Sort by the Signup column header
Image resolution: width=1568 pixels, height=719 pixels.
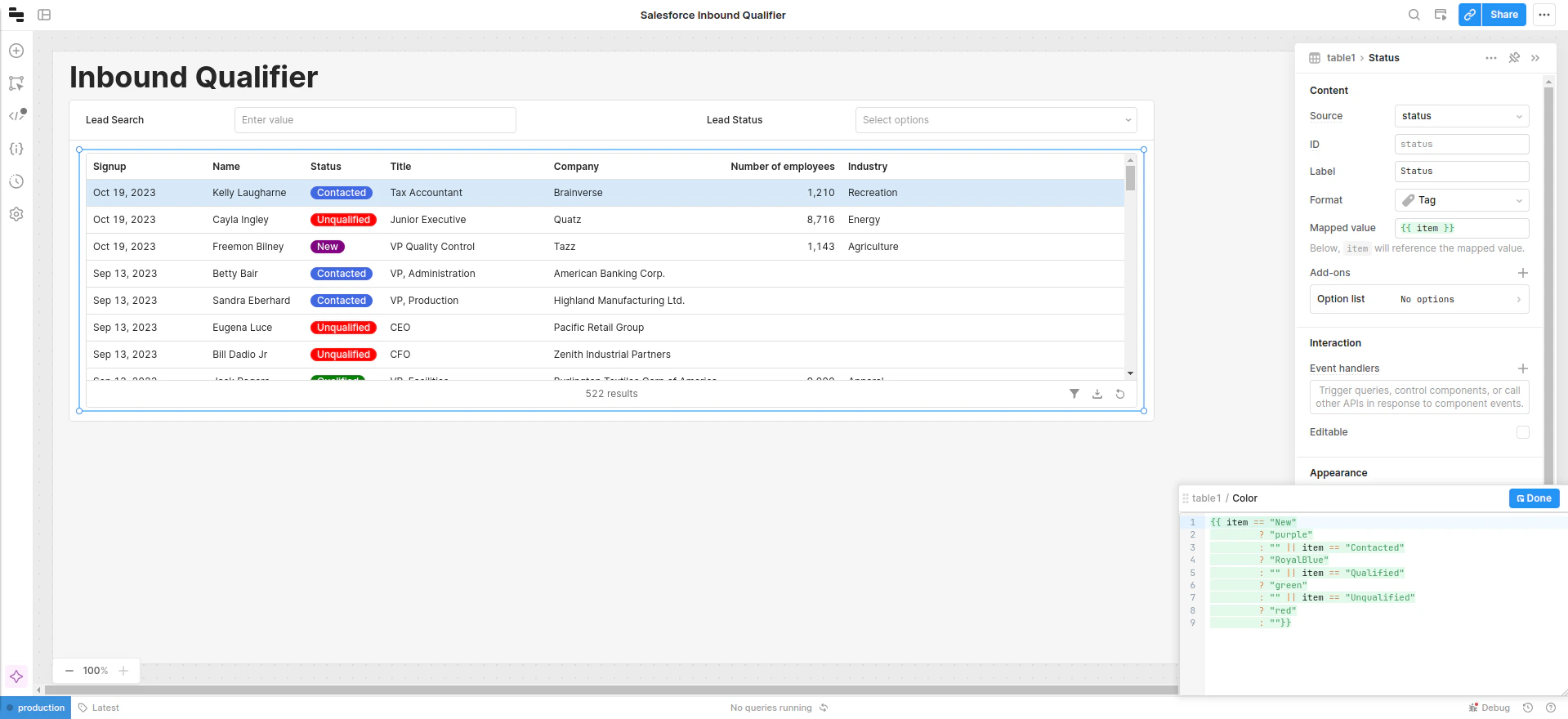coord(109,167)
